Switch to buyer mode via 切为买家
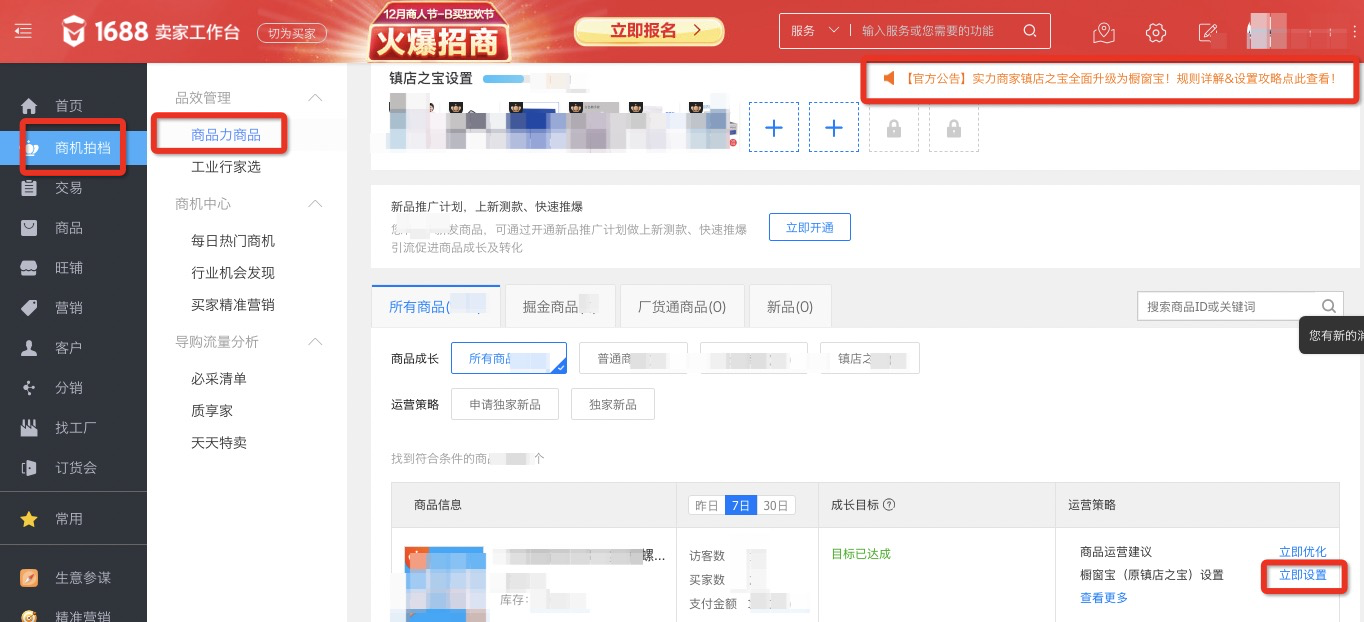1364x622 pixels. 292,32
